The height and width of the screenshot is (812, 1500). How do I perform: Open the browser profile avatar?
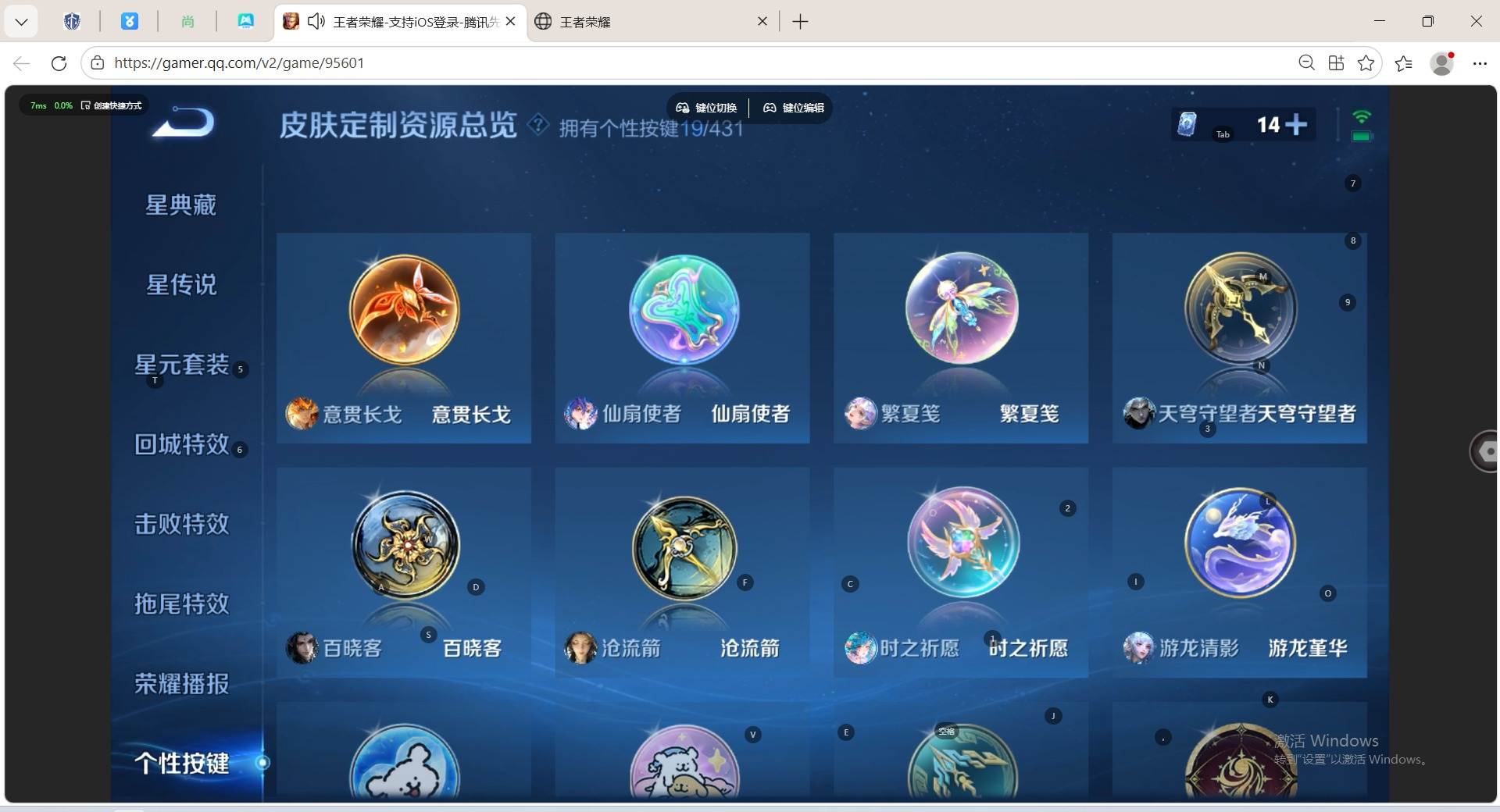(x=1442, y=63)
